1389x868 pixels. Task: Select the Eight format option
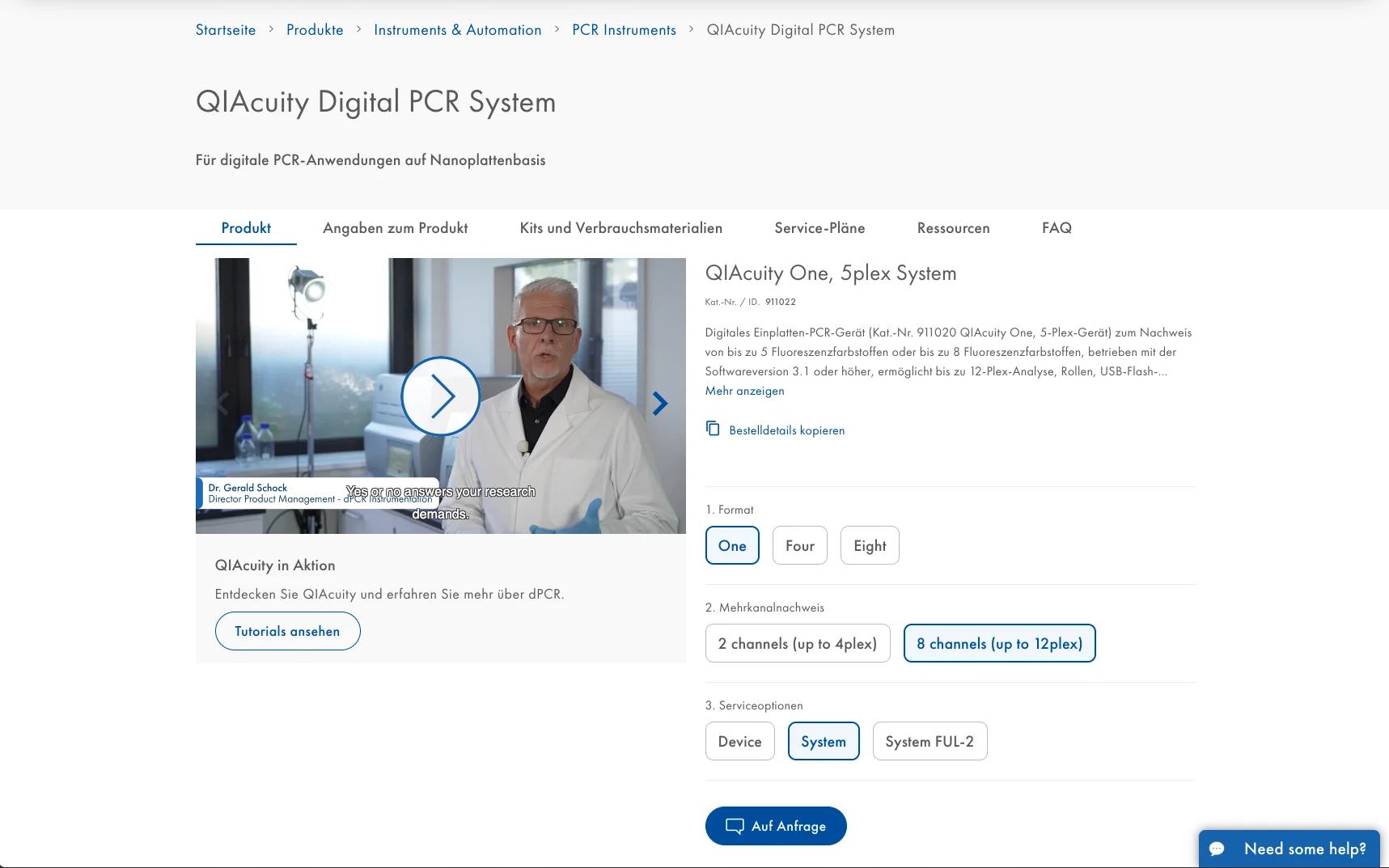tap(870, 545)
